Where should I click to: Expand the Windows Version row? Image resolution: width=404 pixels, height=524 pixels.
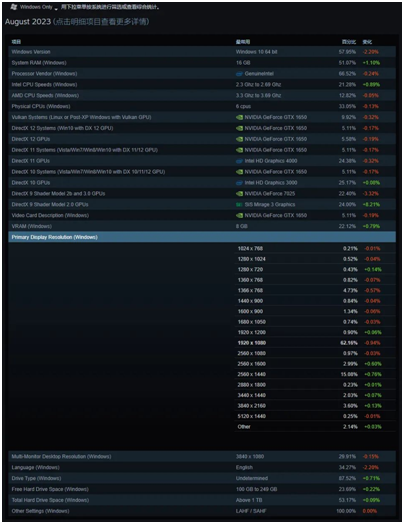coord(202,52)
